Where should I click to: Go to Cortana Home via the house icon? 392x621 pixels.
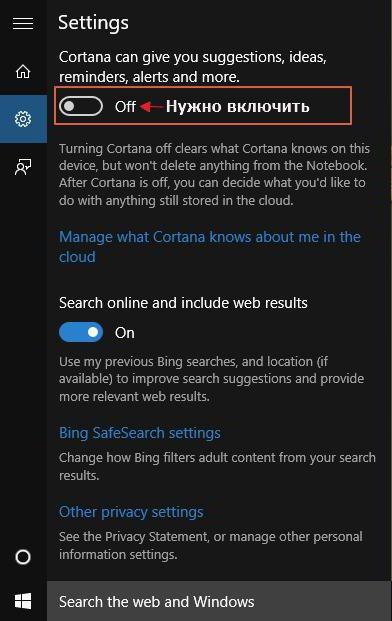pyautogui.click(x=23, y=71)
